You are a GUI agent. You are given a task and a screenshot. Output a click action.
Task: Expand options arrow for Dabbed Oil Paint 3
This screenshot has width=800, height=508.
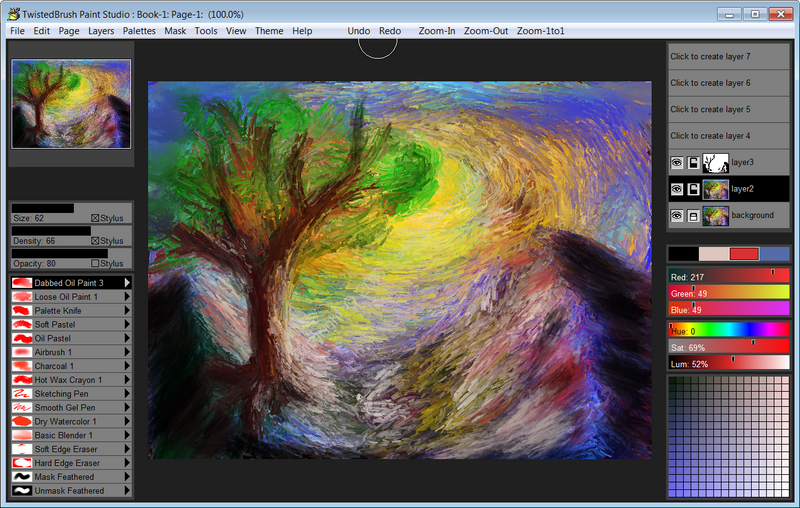coord(127,282)
